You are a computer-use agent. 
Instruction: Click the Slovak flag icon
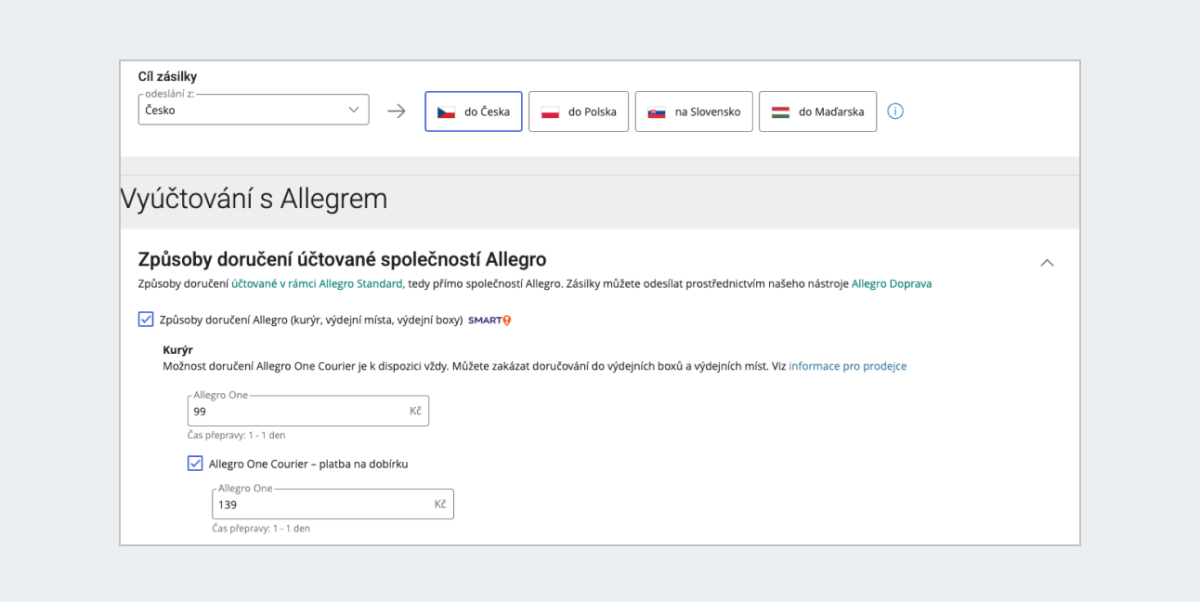656,112
